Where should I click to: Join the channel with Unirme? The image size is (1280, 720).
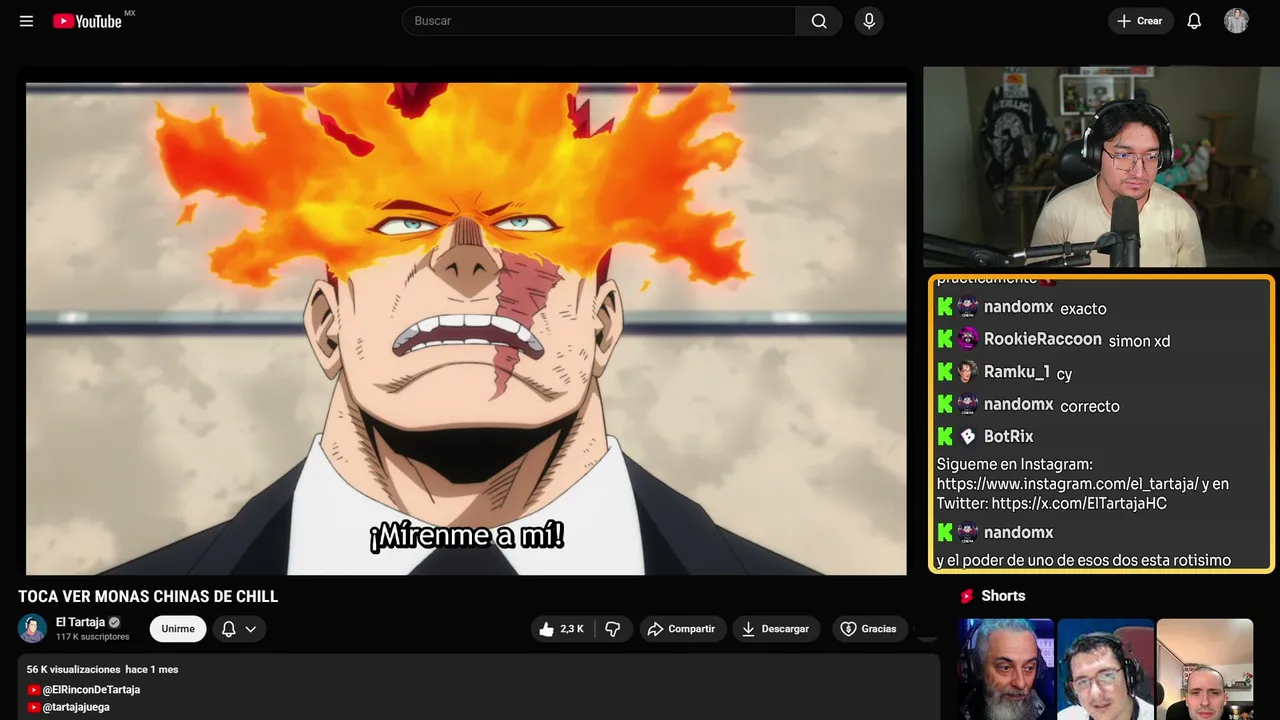coord(178,629)
